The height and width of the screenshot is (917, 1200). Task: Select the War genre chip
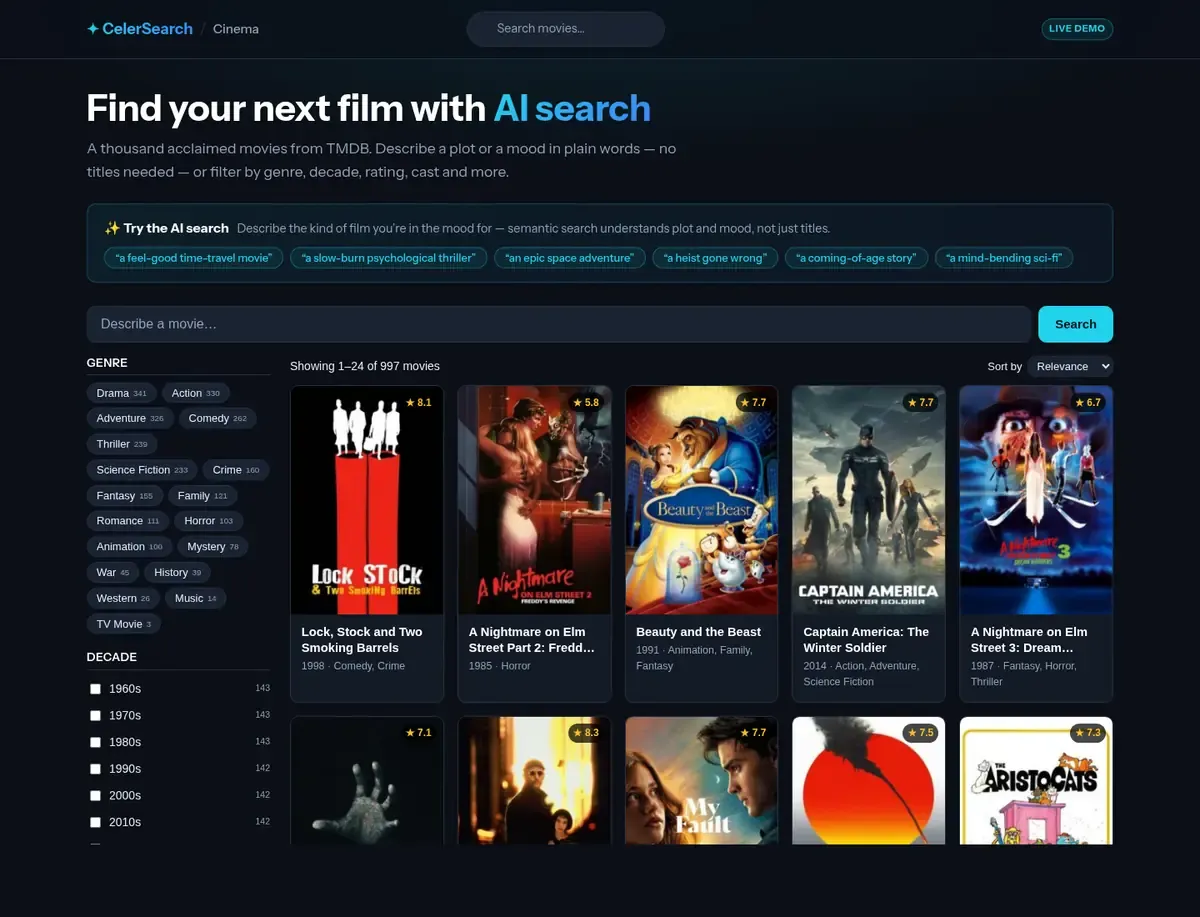(113, 573)
